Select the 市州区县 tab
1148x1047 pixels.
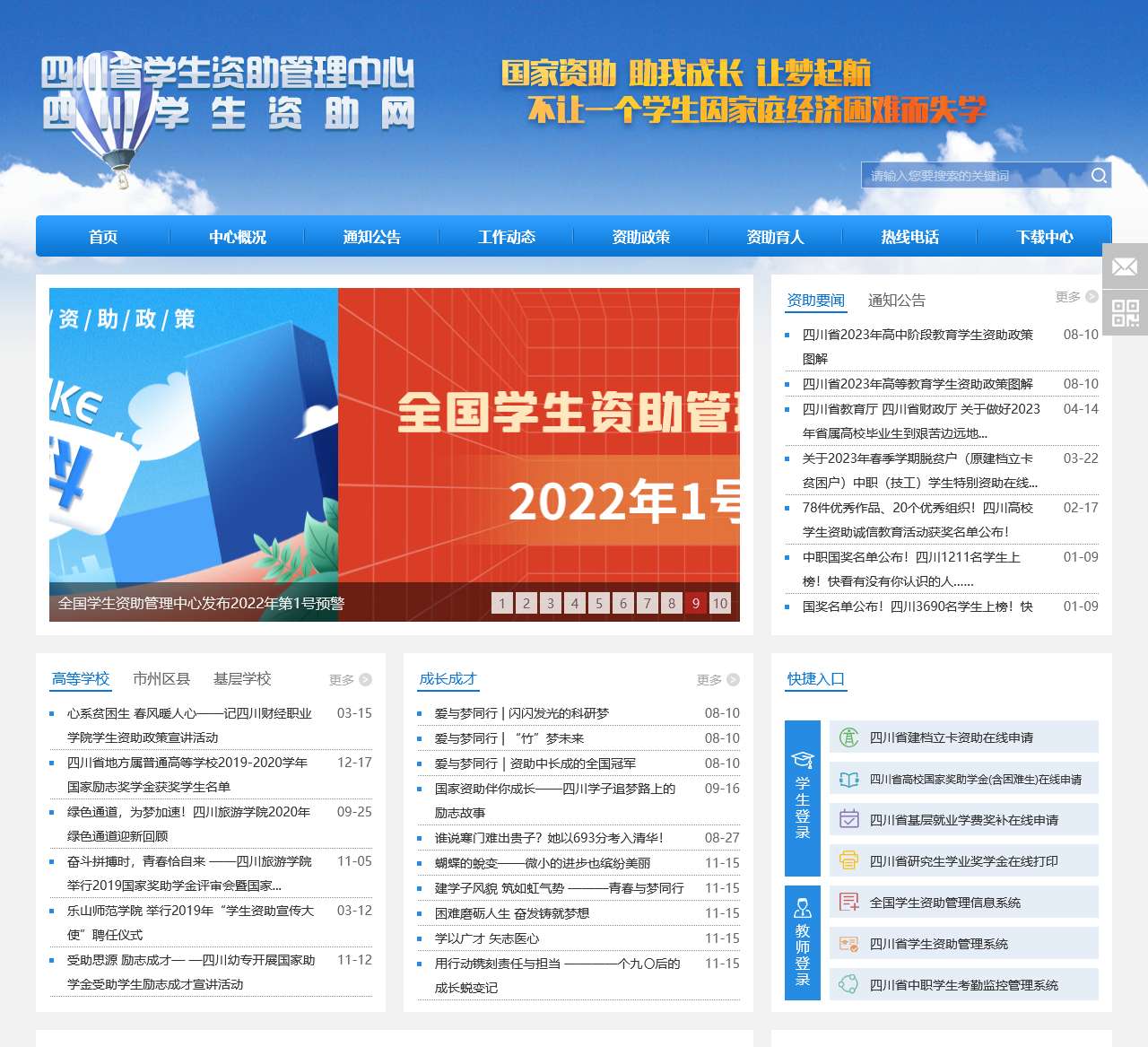coord(161,679)
